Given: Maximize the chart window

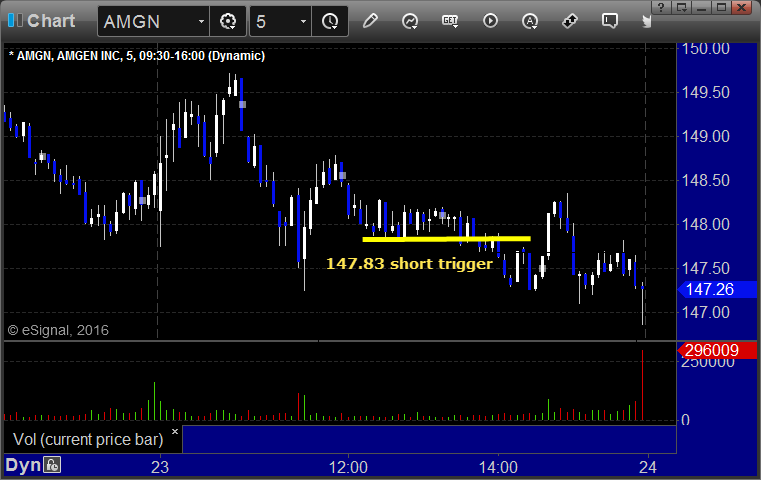Looking at the screenshot, I should coord(721,7).
